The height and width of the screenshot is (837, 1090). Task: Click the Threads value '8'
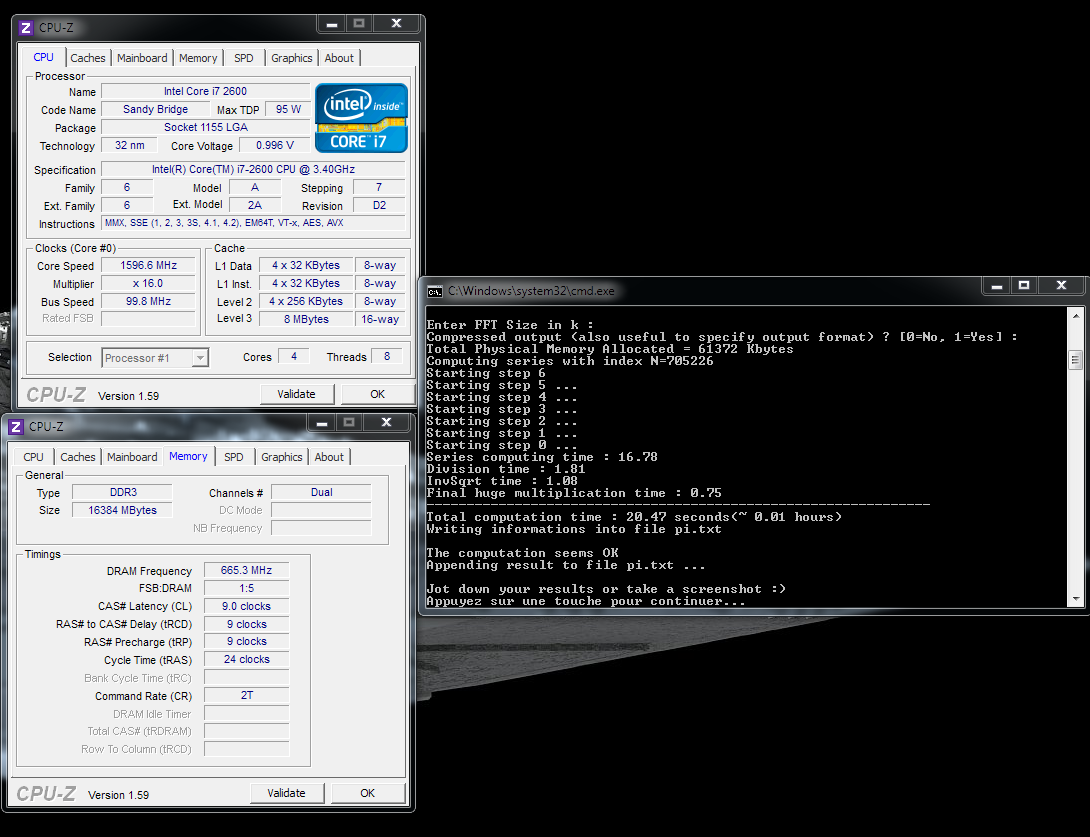pos(387,356)
